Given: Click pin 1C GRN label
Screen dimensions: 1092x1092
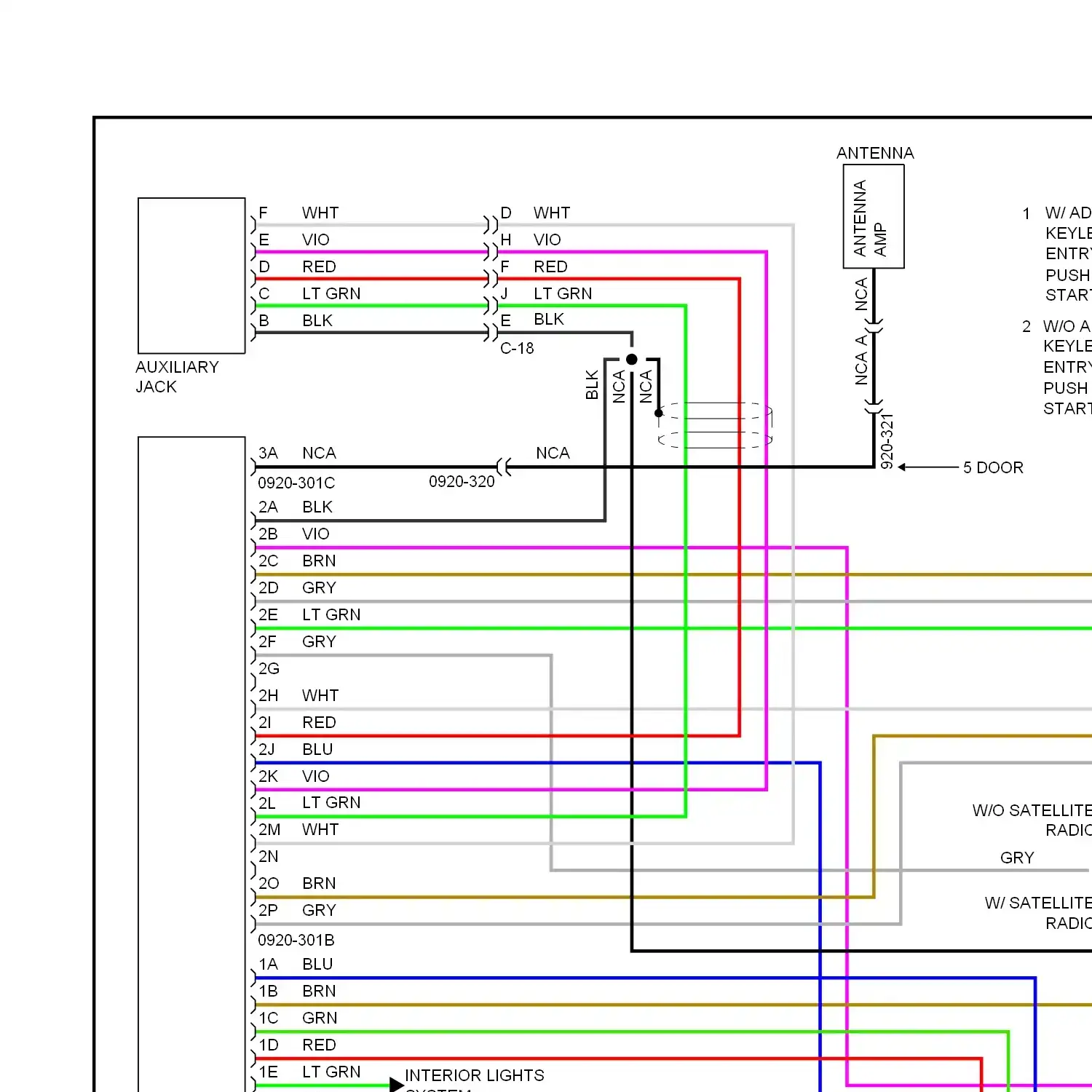Looking at the screenshot, I should 298,1018.
